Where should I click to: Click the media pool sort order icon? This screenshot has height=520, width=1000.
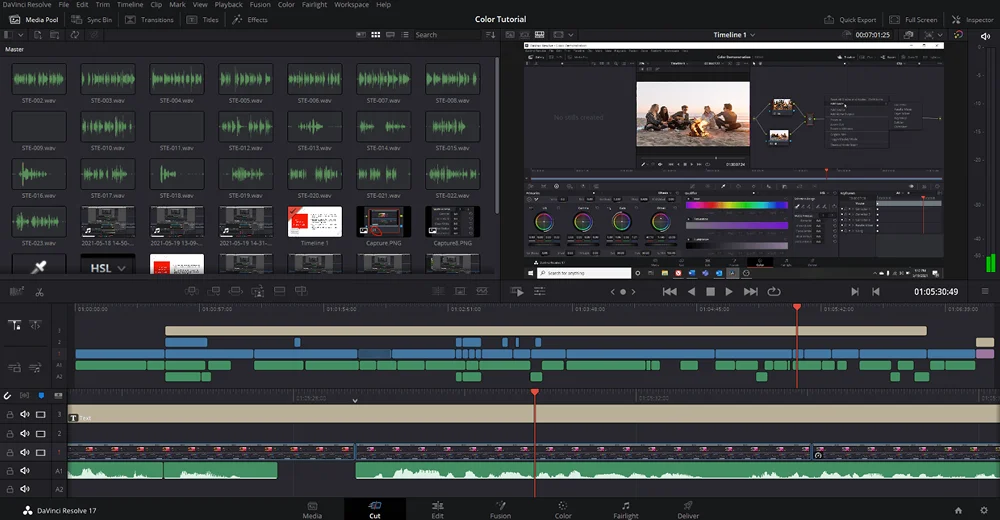point(490,35)
